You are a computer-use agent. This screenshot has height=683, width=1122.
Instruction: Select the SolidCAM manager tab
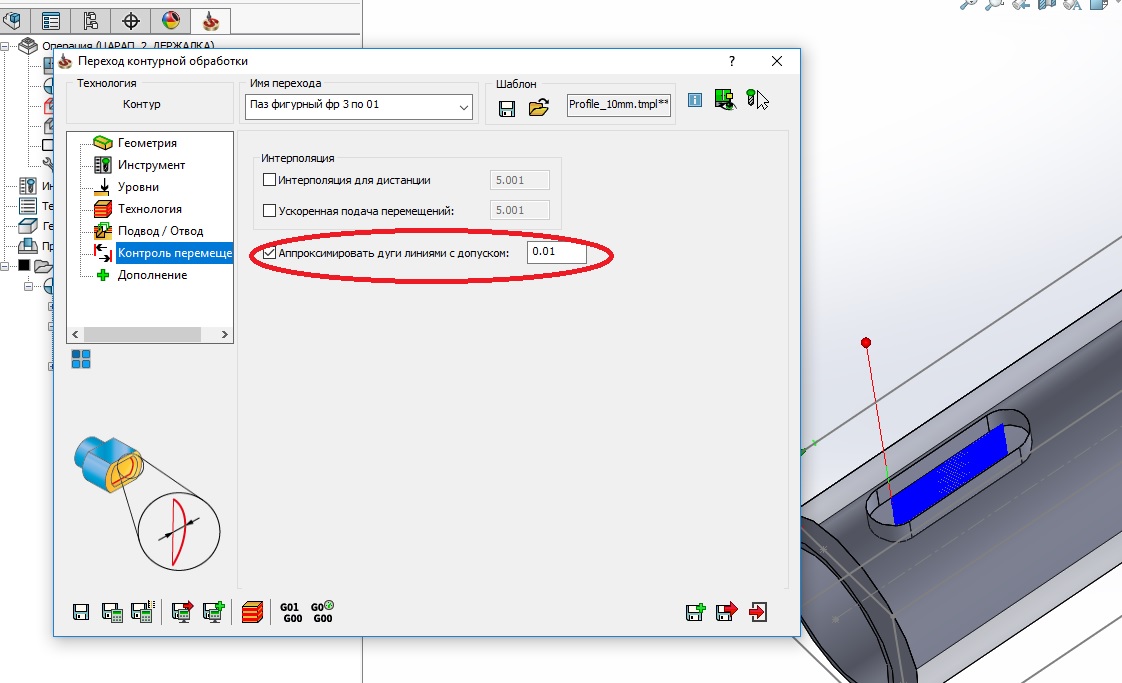(210, 20)
